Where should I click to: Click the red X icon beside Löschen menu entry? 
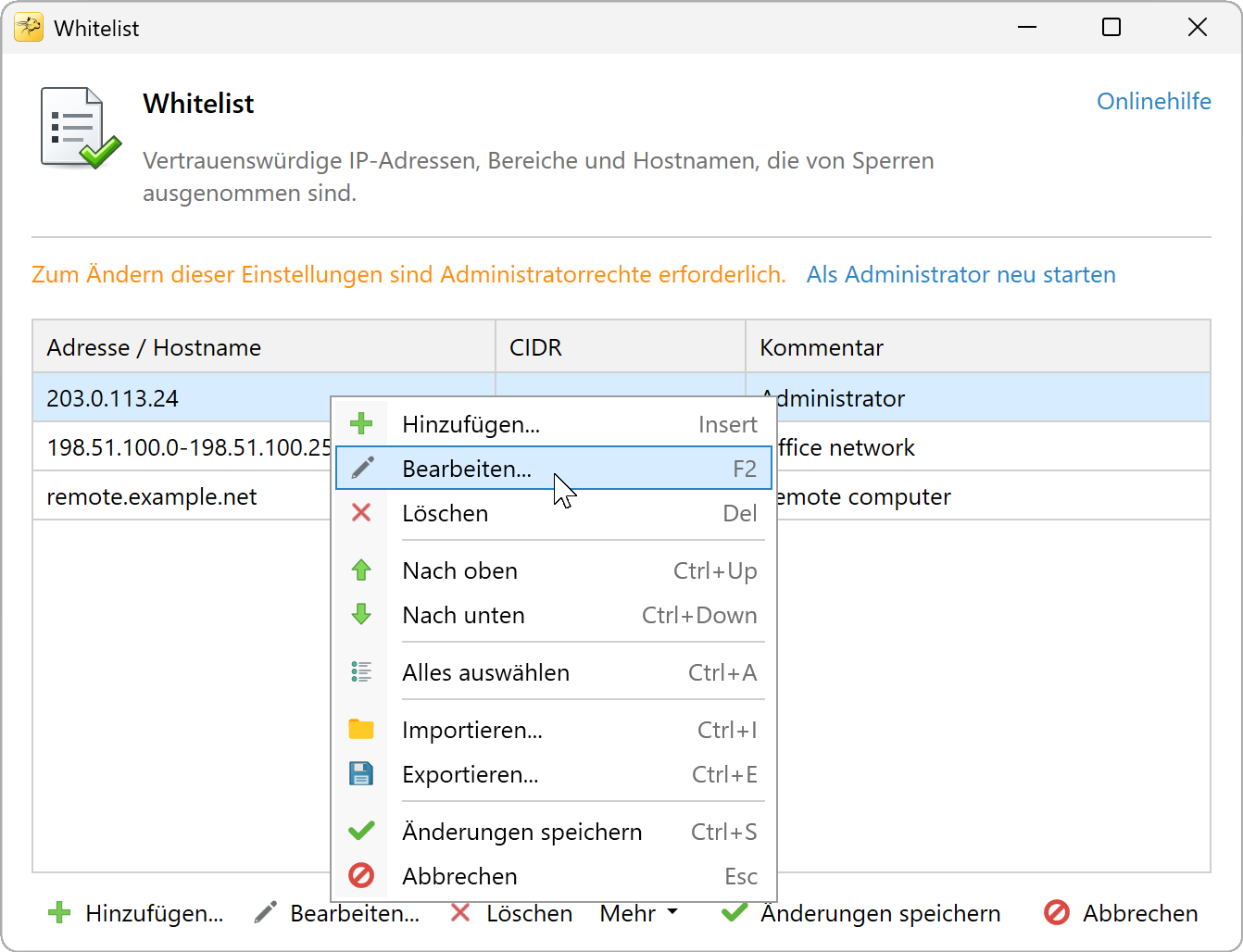361,513
